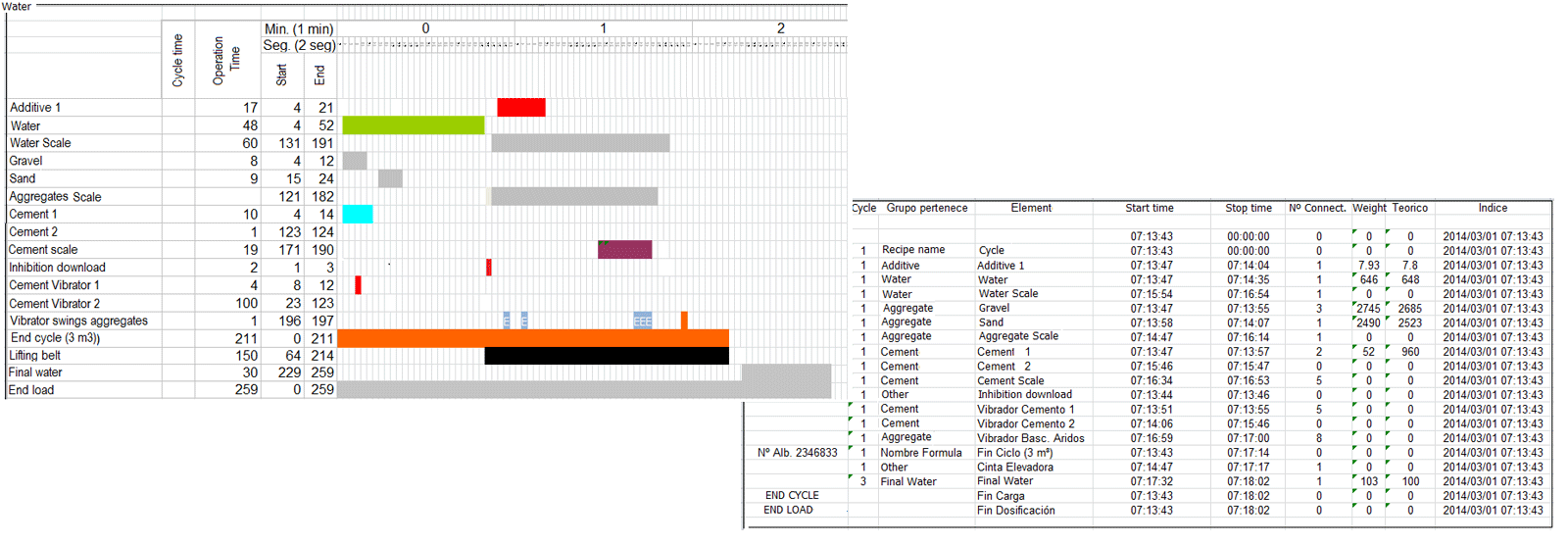
Task: Select the 'Water Scale' row label in chart
Action: pos(40,143)
